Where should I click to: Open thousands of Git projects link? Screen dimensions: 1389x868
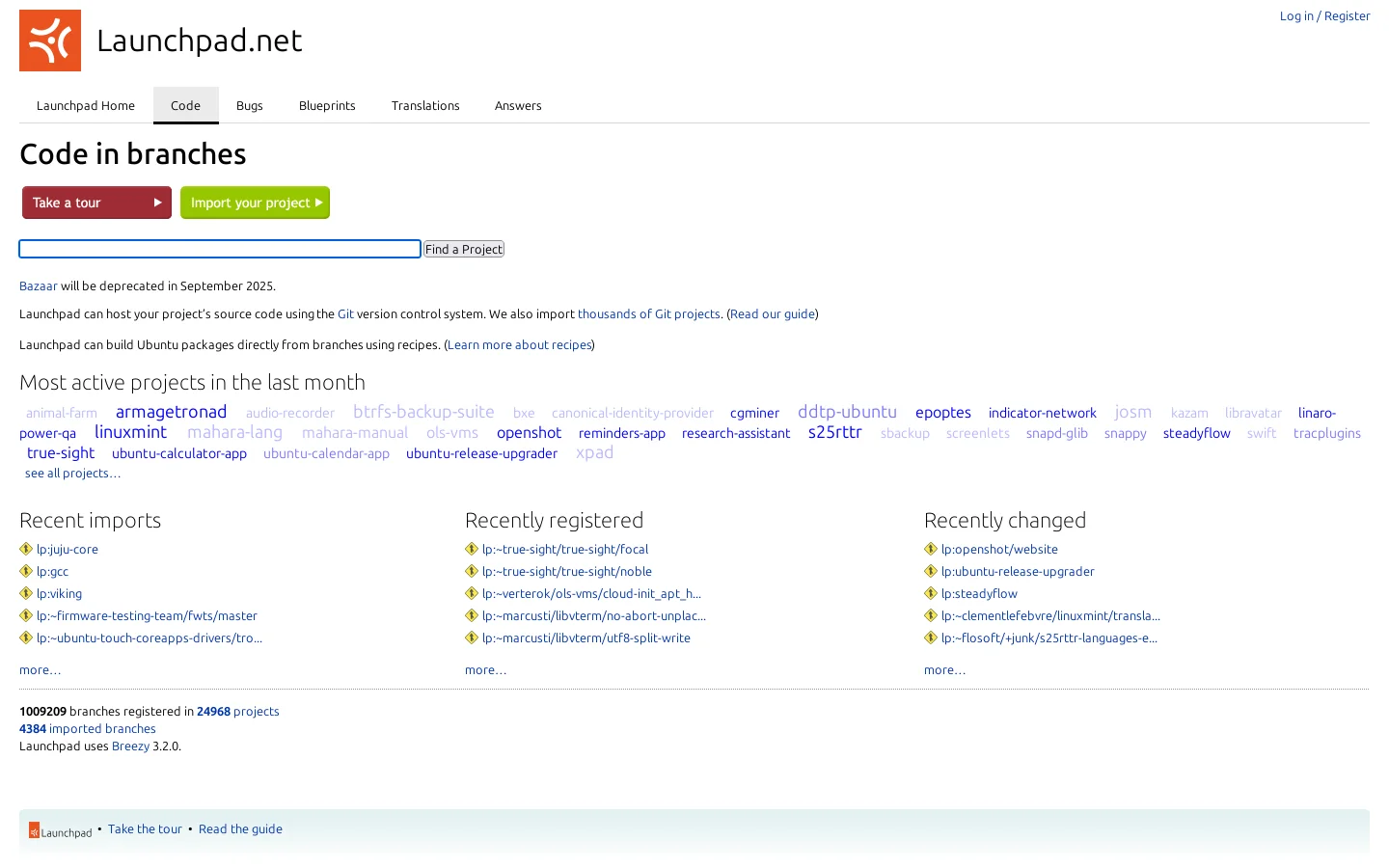[x=648, y=313]
